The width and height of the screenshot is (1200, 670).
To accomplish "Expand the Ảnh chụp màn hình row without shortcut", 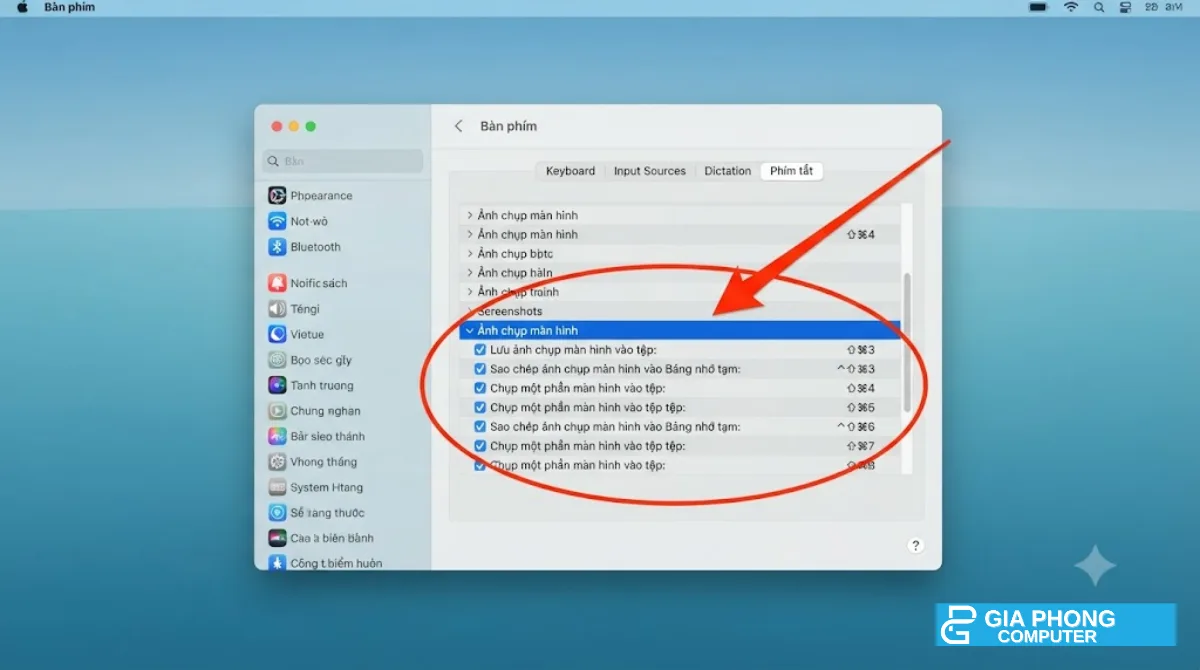I will [x=470, y=216].
